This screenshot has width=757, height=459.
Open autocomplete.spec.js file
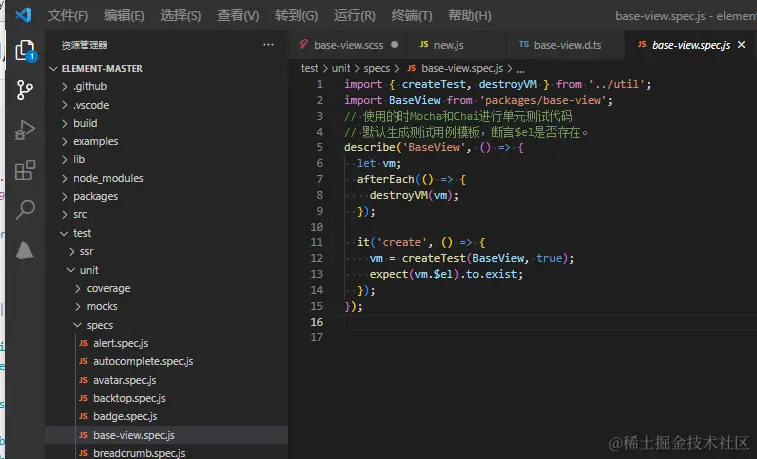[143, 362]
